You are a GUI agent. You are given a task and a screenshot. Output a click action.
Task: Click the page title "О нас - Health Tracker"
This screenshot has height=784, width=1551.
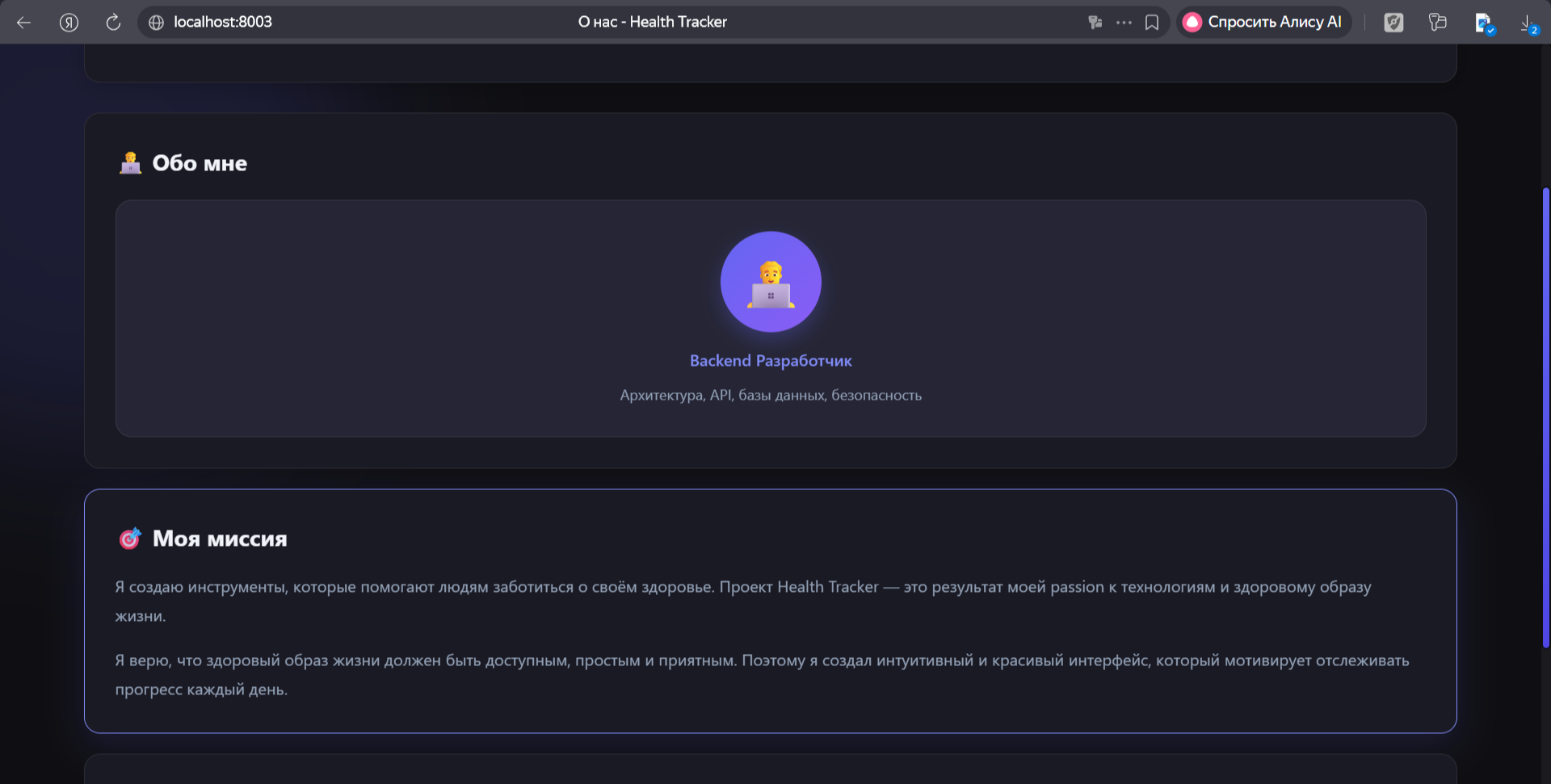653,23
